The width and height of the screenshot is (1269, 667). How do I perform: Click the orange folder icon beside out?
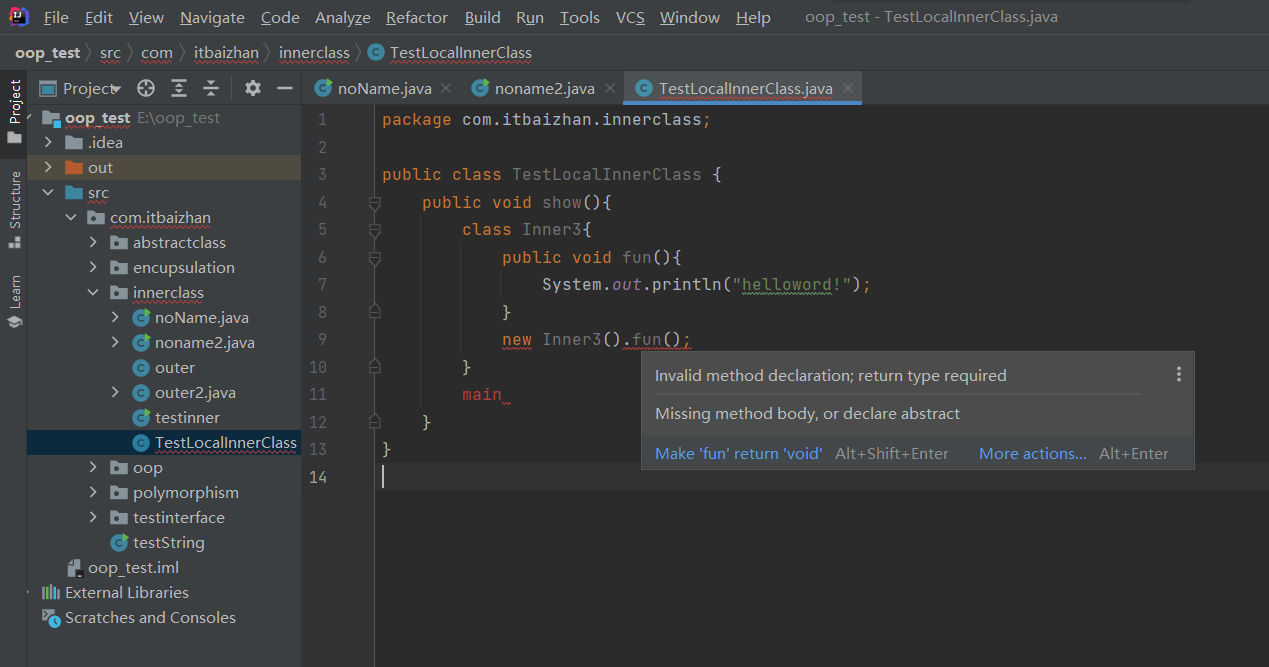(x=74, y=167)
